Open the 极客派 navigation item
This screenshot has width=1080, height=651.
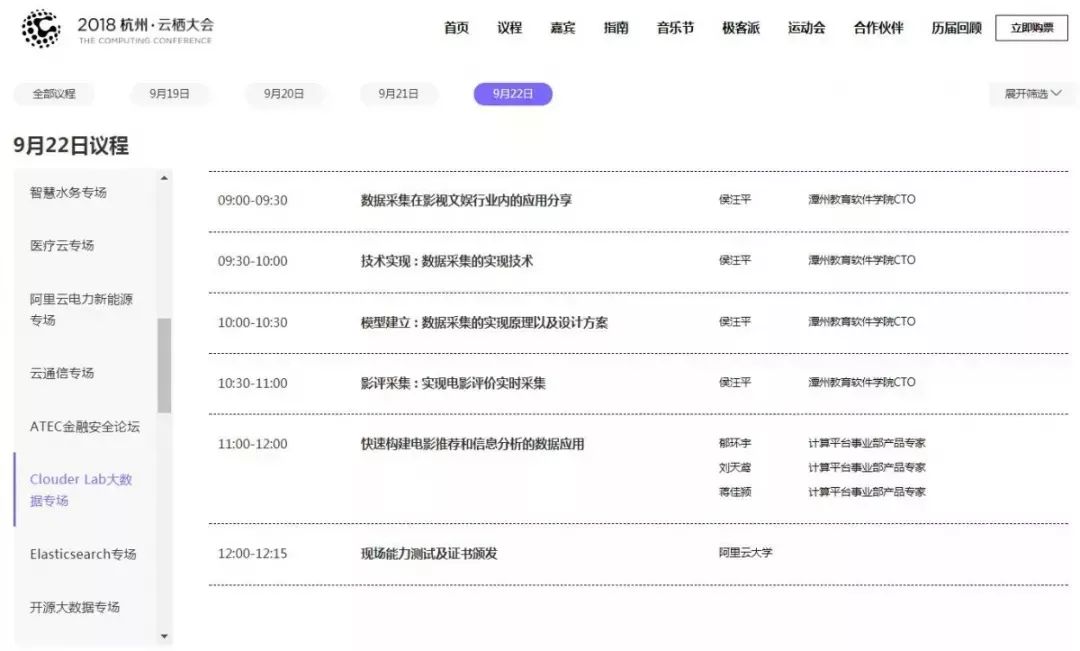(x=740, y=28)
